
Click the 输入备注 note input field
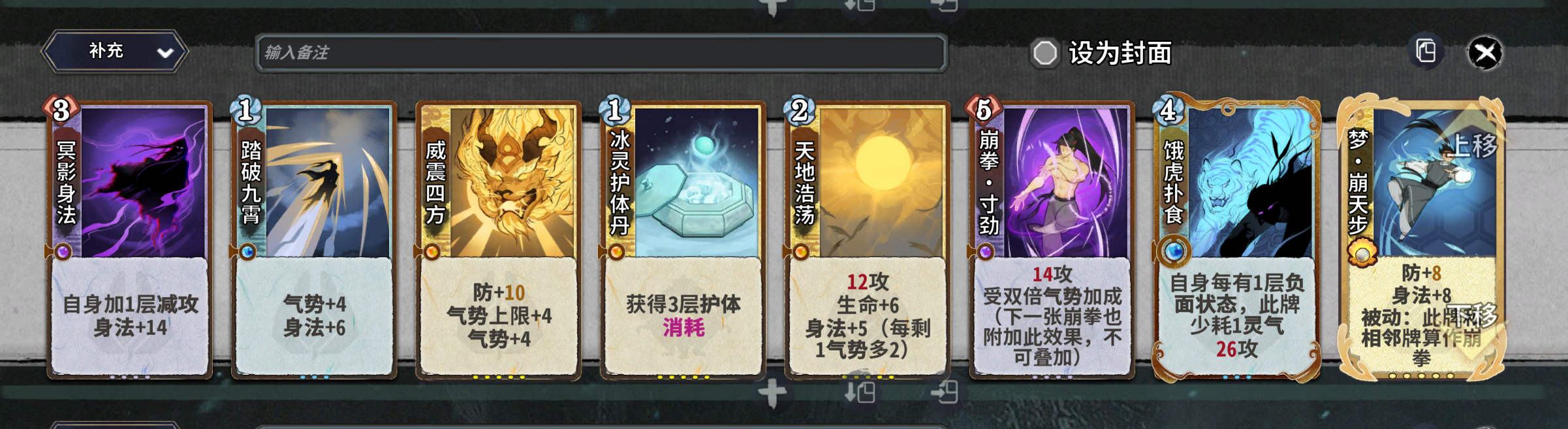tap(601, 53)
